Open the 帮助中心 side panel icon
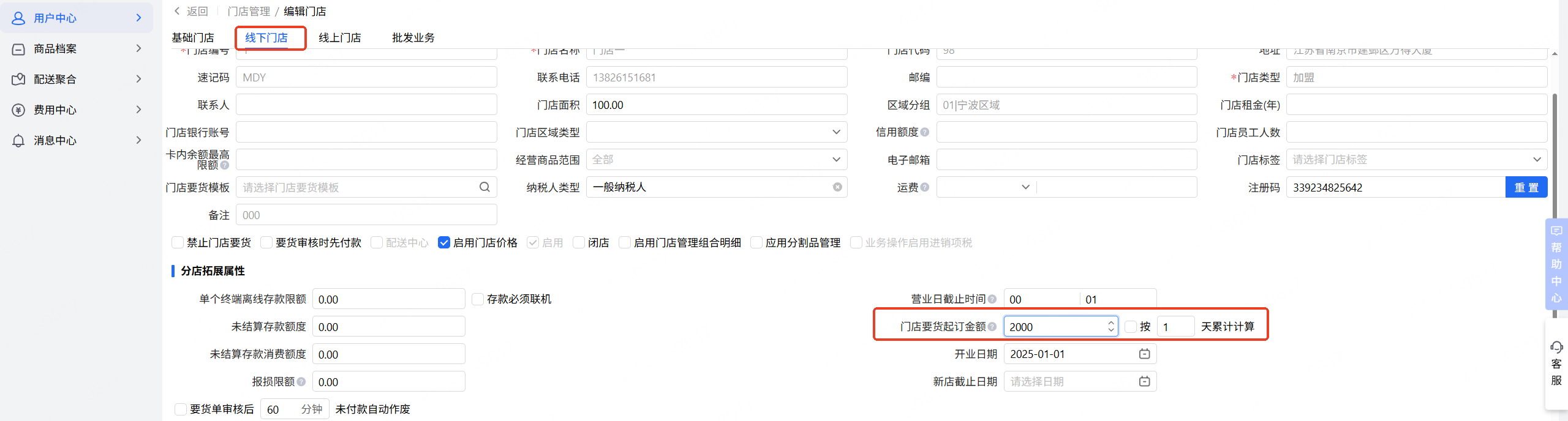 [x=1556, y=231]
